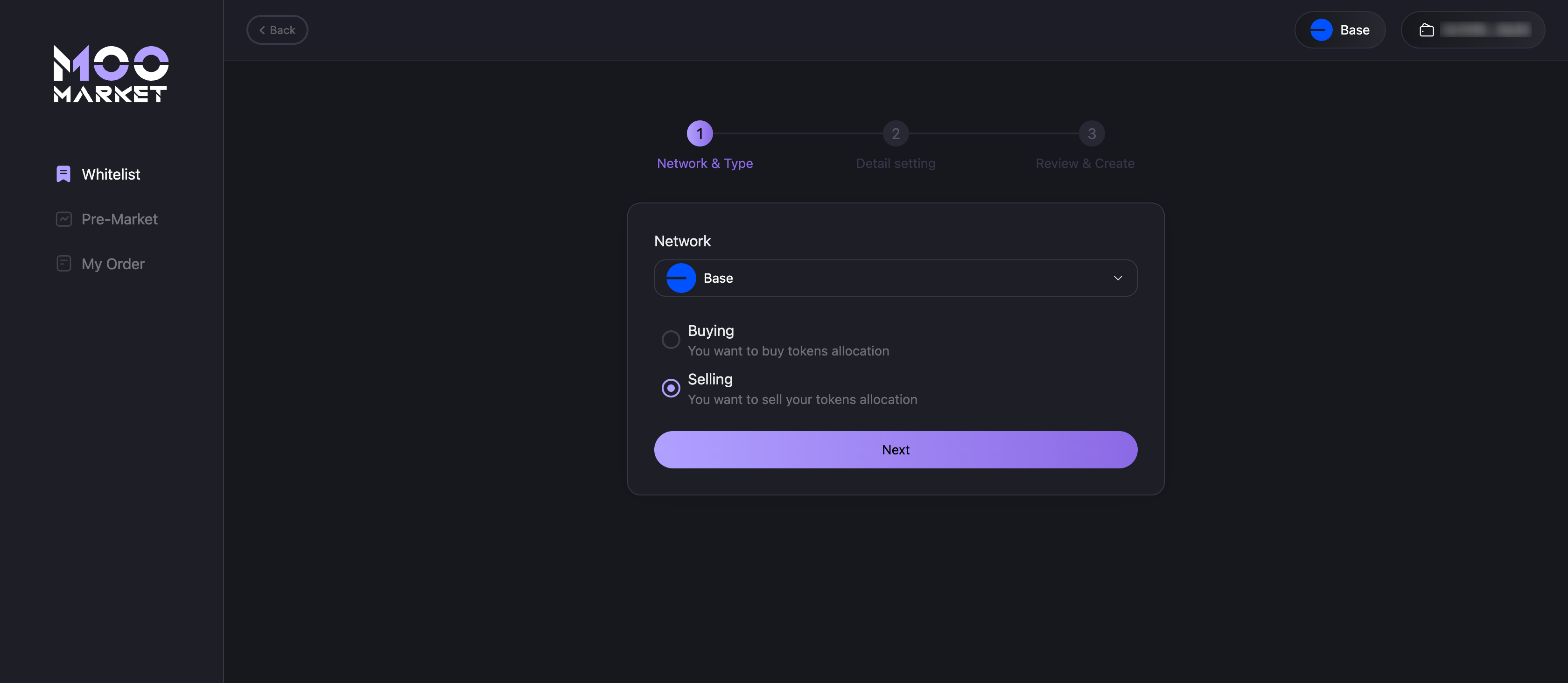
Task: Open the Base chain selector in header
Action: pyautogui.click(x=1340, y=30)
